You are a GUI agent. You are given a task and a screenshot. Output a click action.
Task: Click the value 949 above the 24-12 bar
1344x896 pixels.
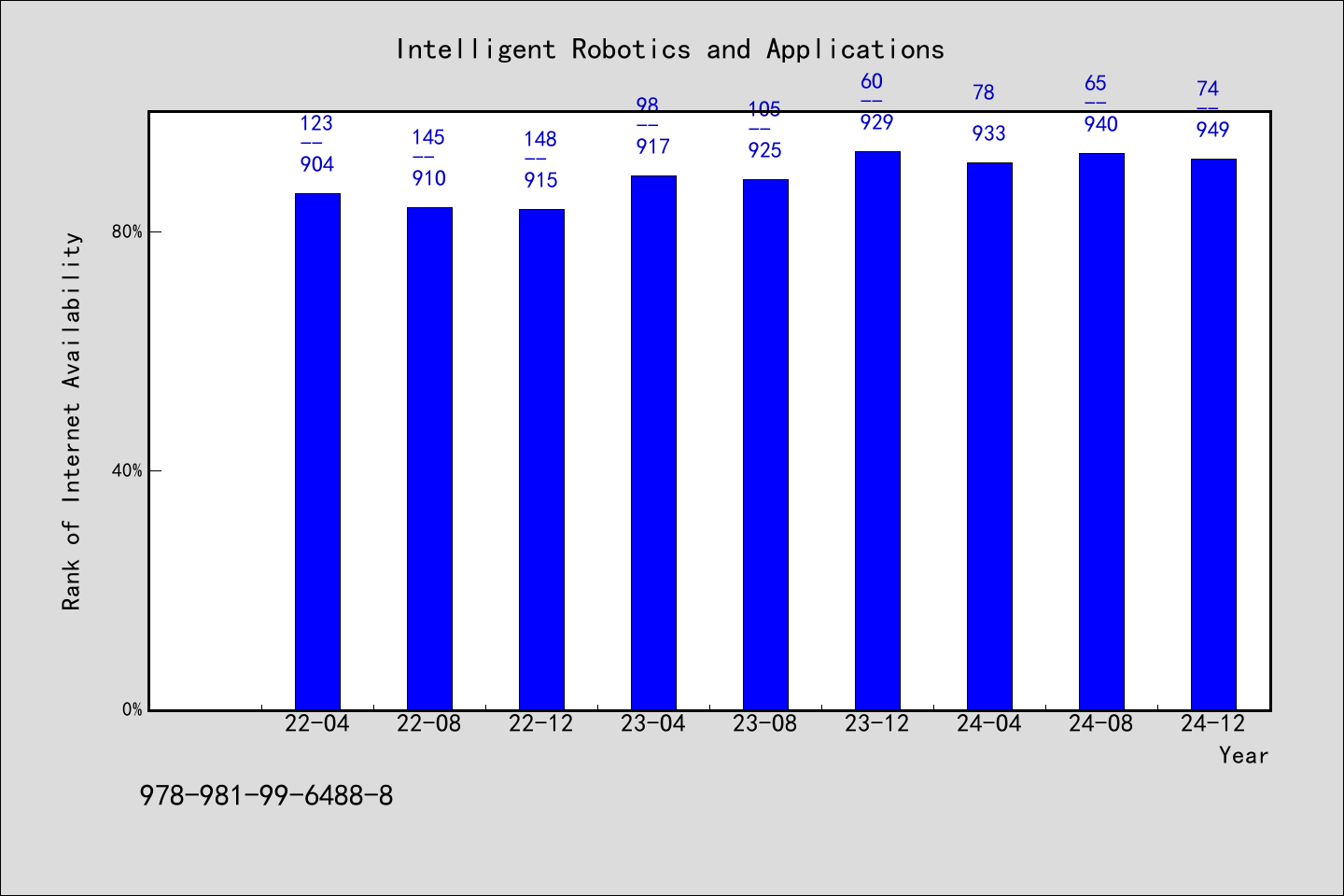click(1213, 130)
